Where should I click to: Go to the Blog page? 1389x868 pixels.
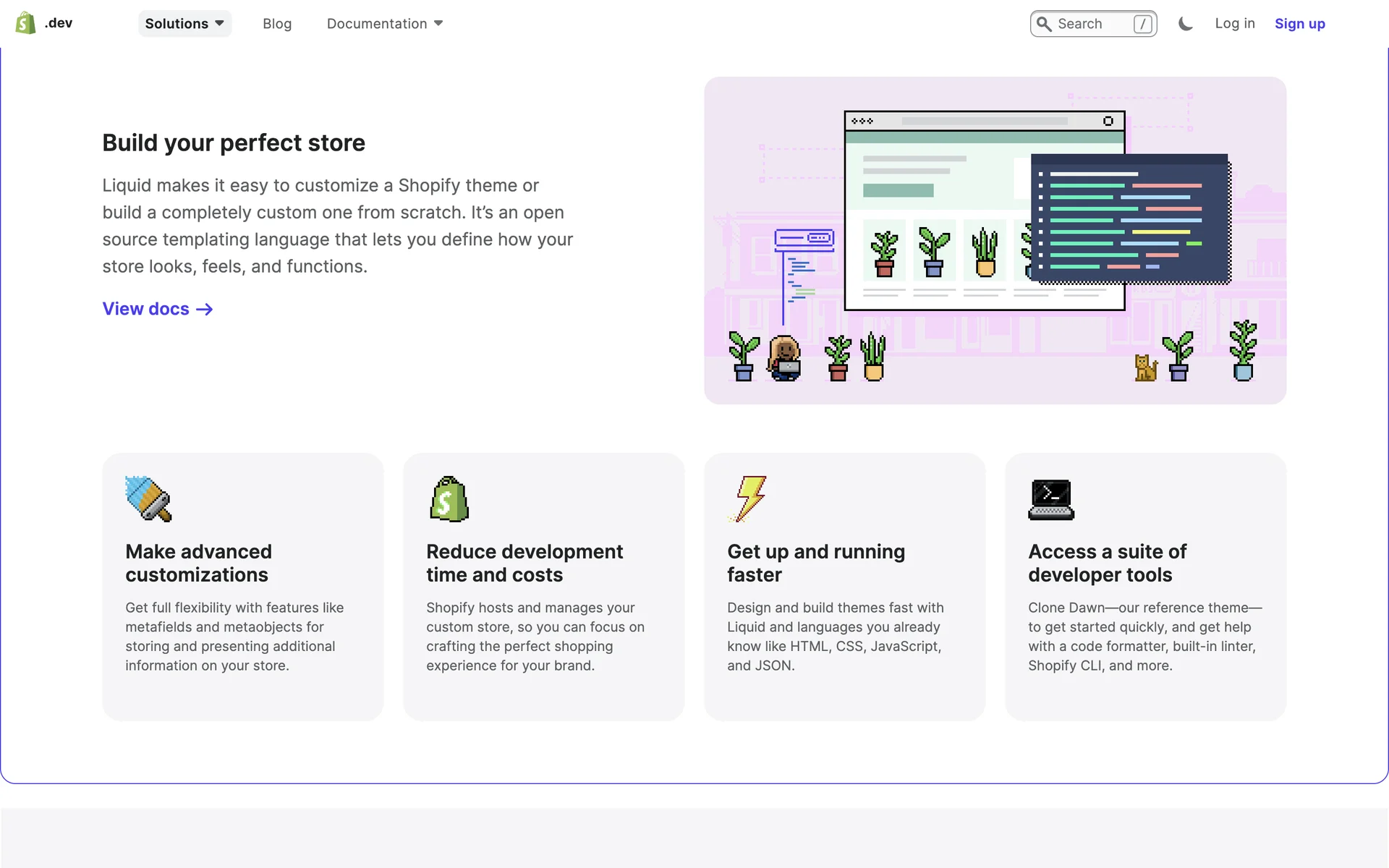[x=277, y=24]
